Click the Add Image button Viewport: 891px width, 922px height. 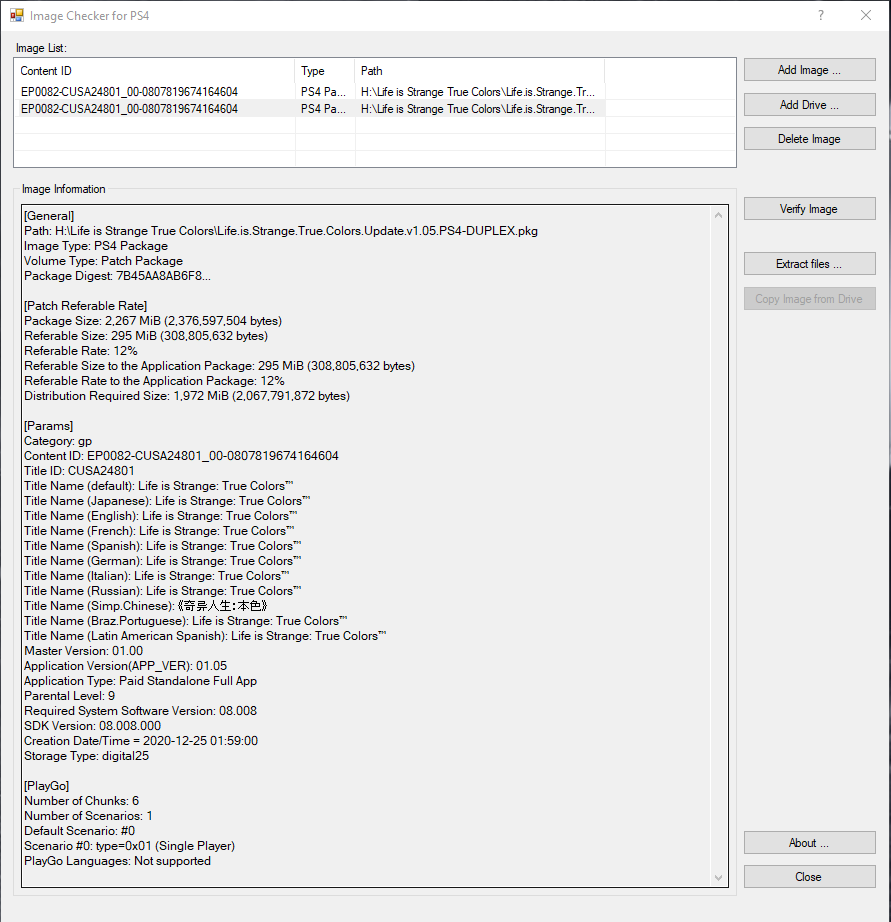tap(809, 70)
